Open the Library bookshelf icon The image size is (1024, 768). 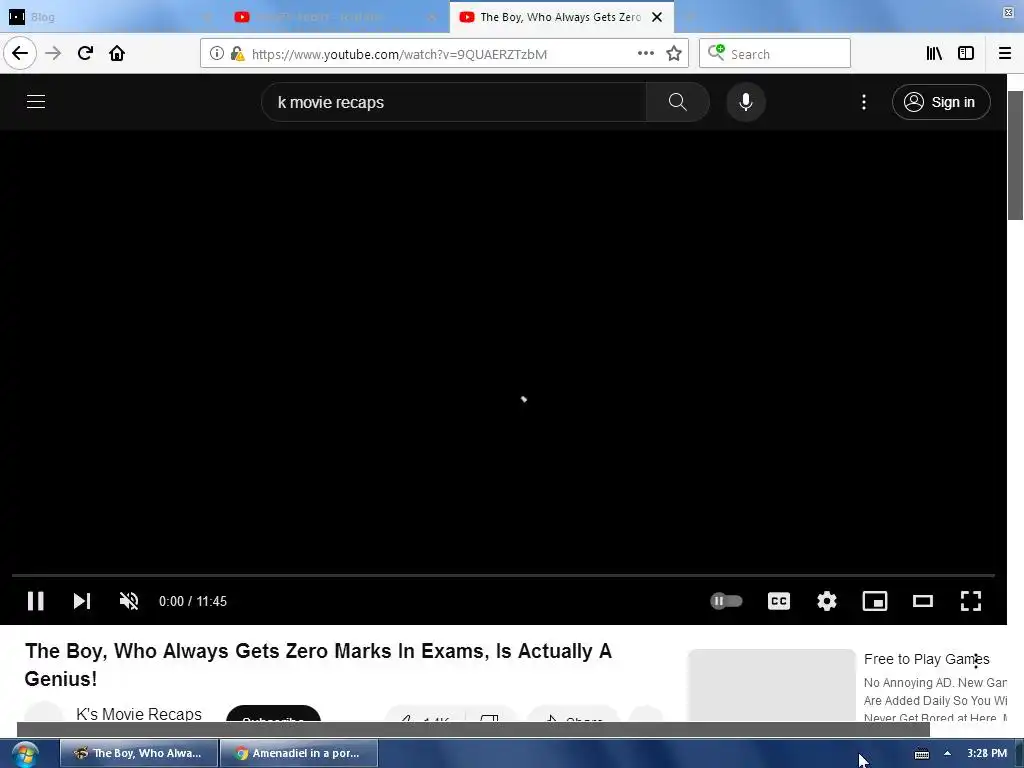click(x=934, y=54)
